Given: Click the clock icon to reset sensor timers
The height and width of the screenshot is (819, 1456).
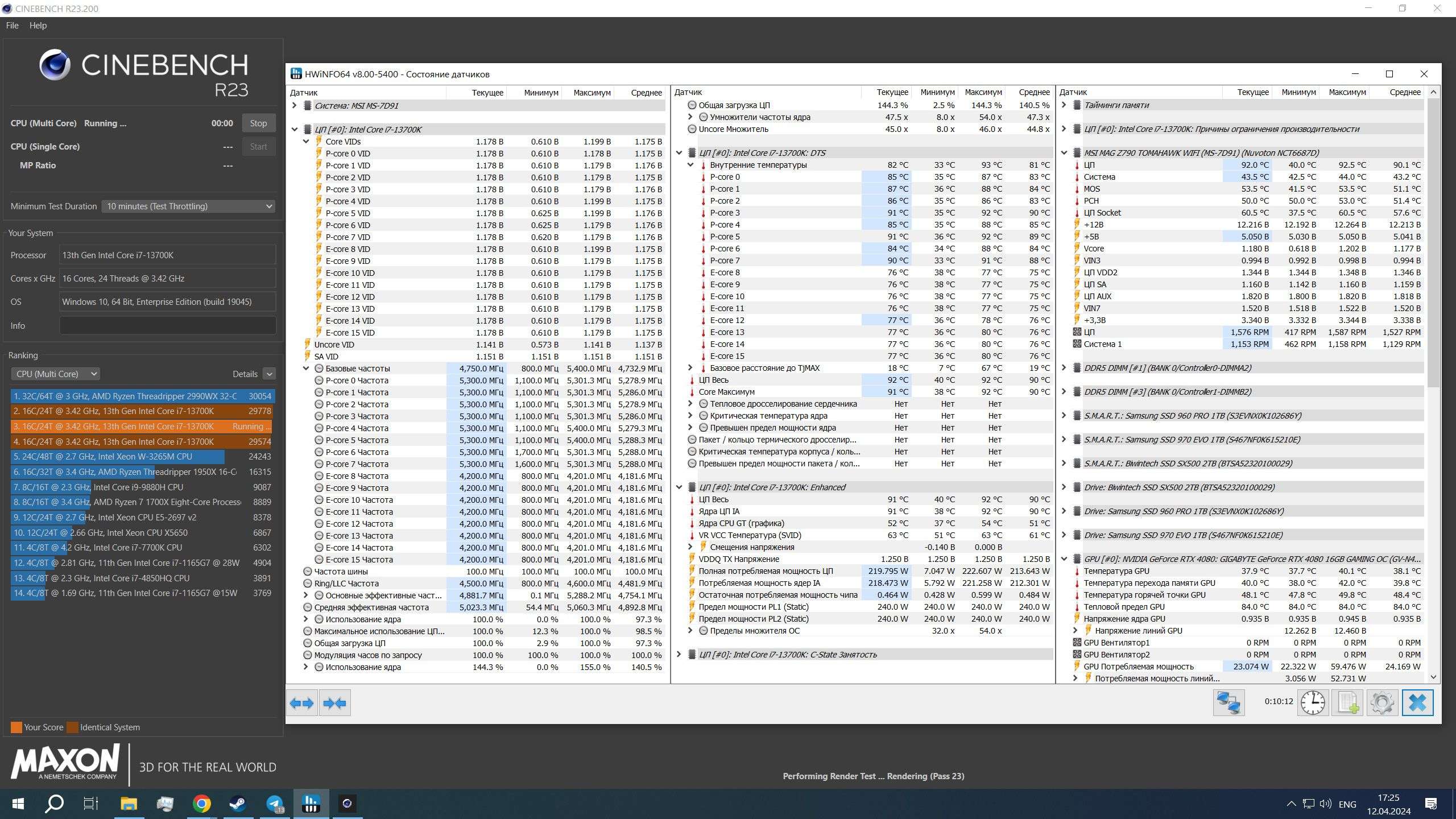Looking at the screenshot, I should pyautogui.click(x=1313, y=702).
